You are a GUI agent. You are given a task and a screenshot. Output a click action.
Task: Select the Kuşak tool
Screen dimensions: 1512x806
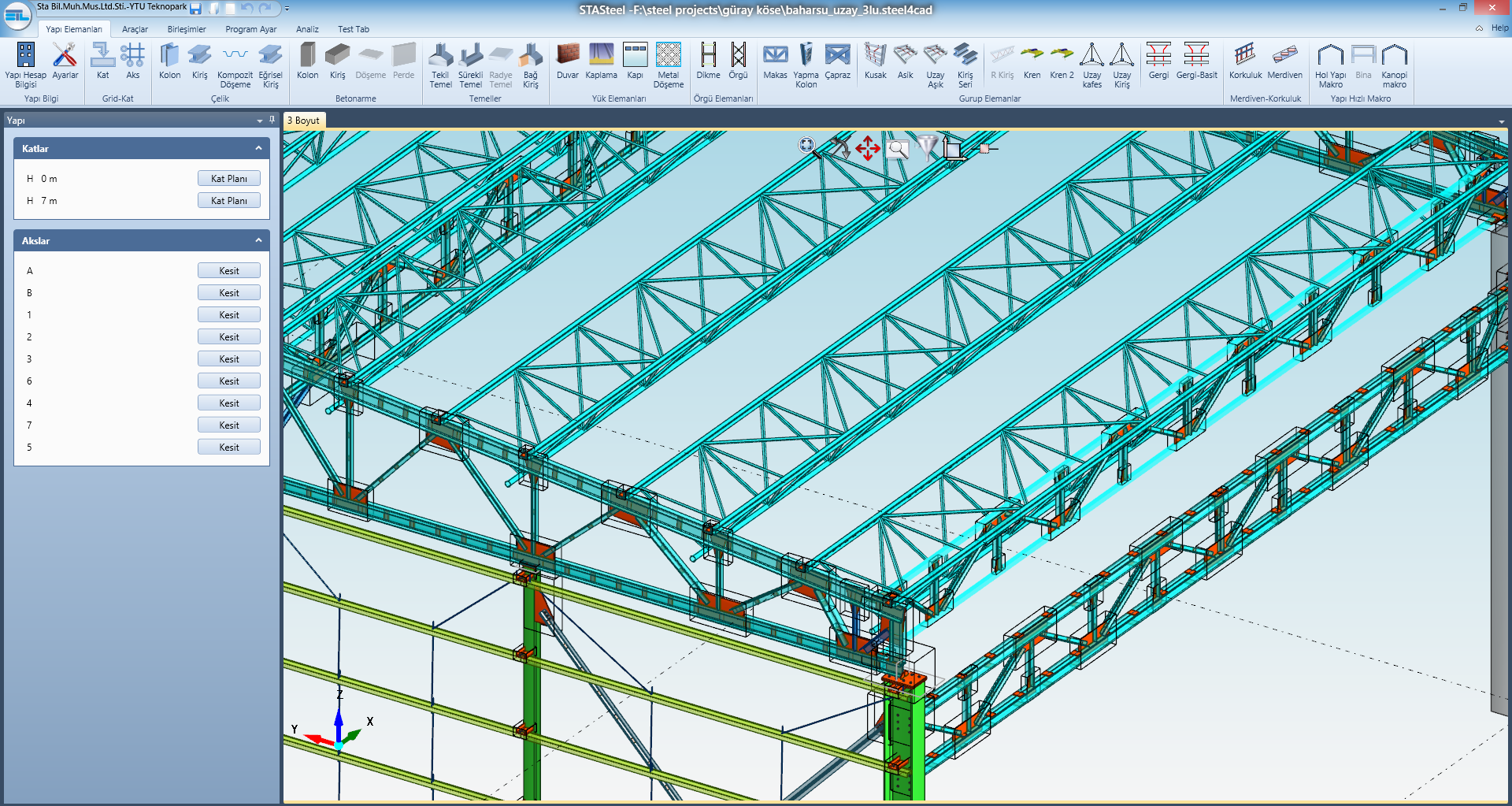875,61
